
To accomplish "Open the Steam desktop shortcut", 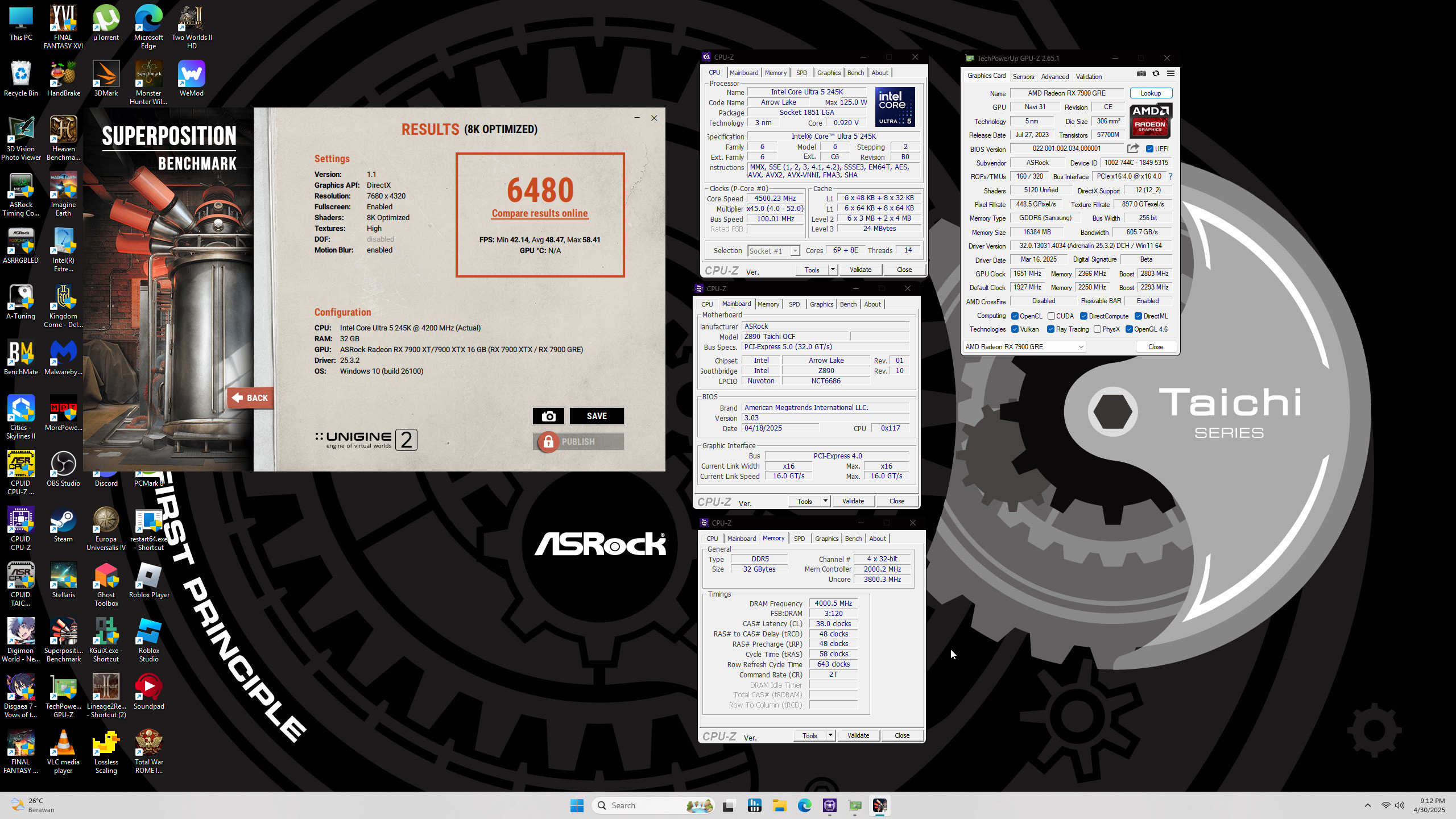I will coord(63,525).
